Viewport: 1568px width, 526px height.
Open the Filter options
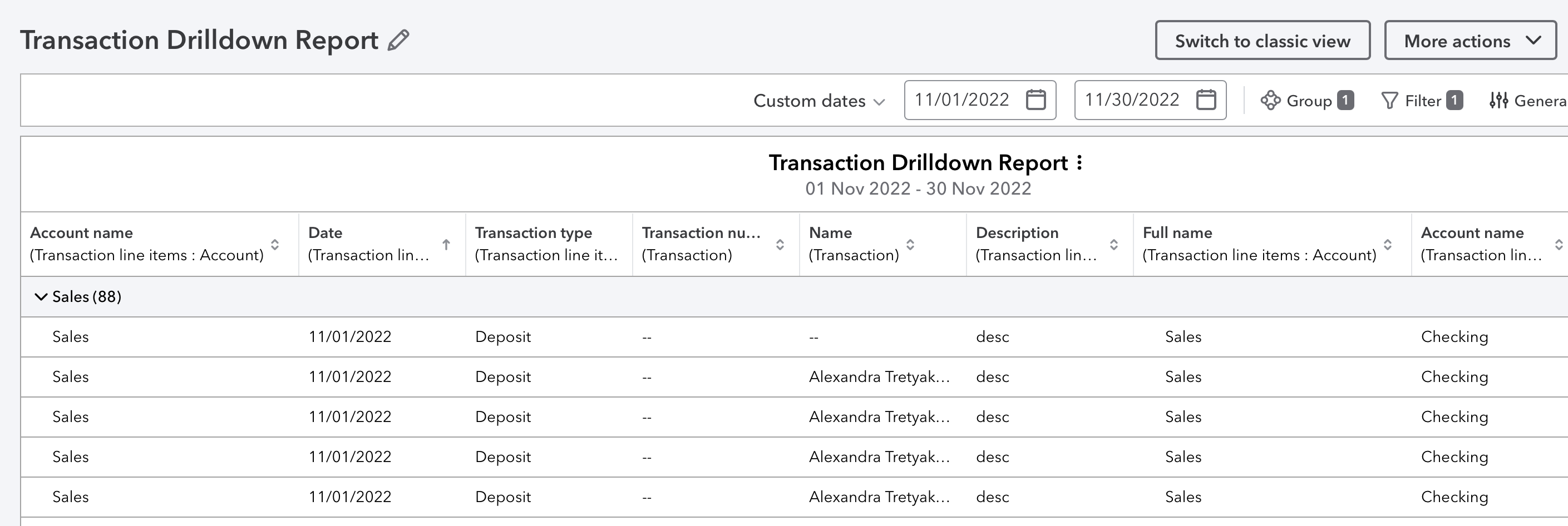point(1422,100)
